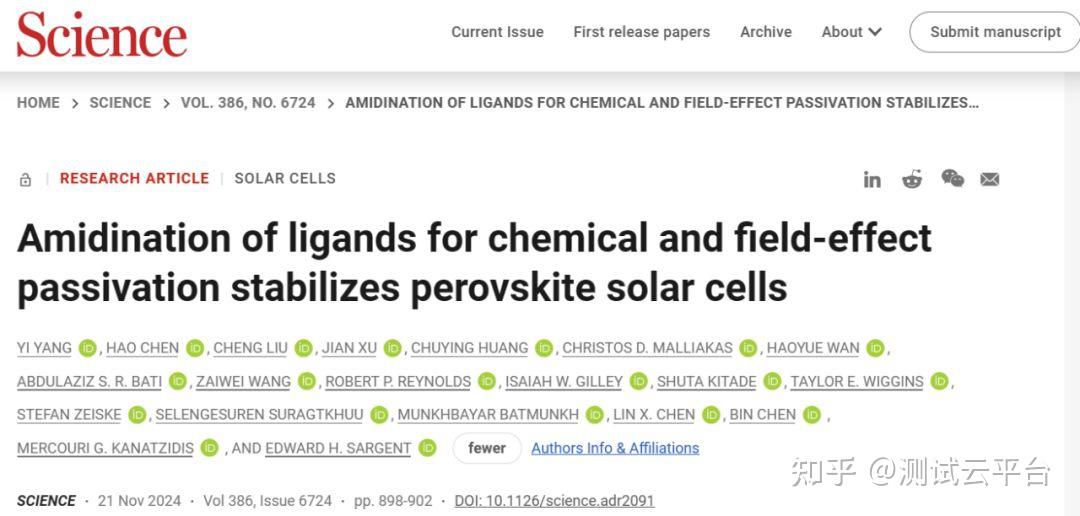Share article by email envelope icon
This screenshot has width=1080, height=516.
click(x=990, y=179)
